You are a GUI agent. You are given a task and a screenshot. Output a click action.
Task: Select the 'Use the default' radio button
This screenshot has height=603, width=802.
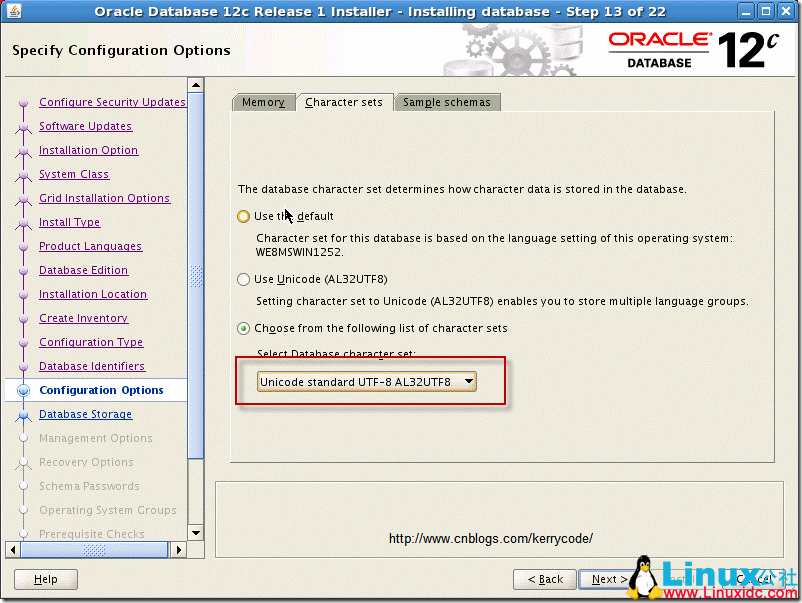(243, 216)
